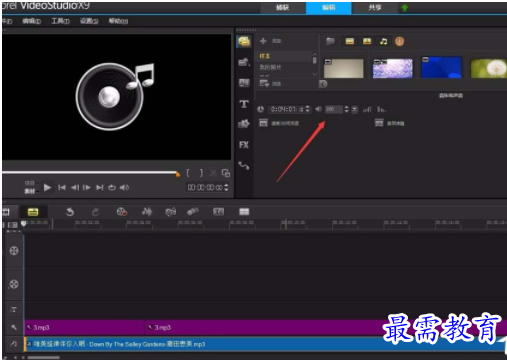Click the Undo arrow in timeline toolbar
This screenshot has width=507, height=360.
pyautogui.click(x=70, y=212)
